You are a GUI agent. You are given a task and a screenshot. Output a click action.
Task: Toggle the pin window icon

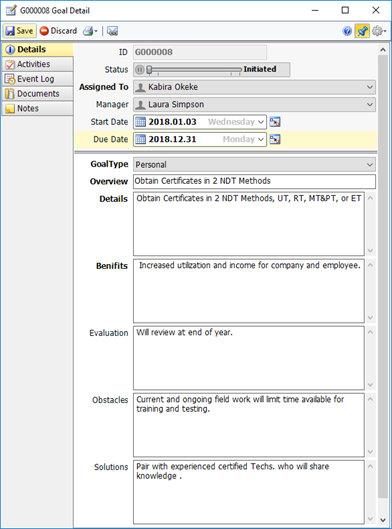(362, 31)
